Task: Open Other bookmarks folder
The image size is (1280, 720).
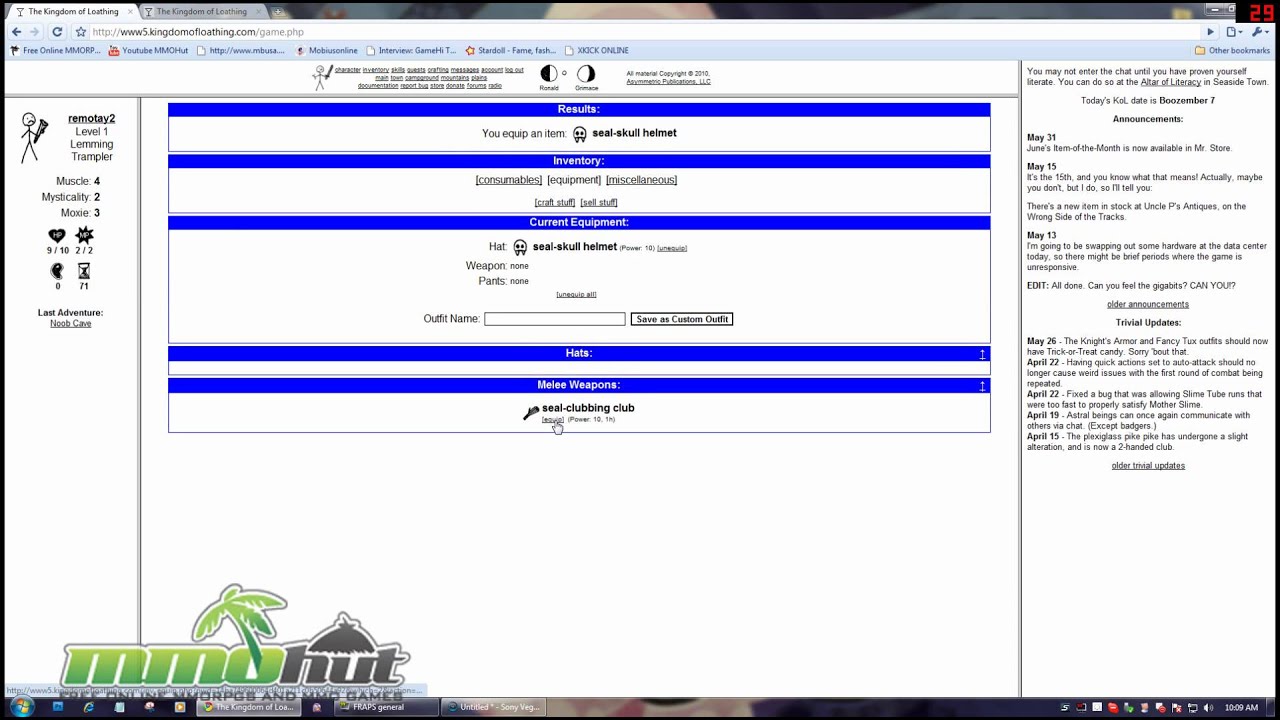Action: [x=1232, y=50]
